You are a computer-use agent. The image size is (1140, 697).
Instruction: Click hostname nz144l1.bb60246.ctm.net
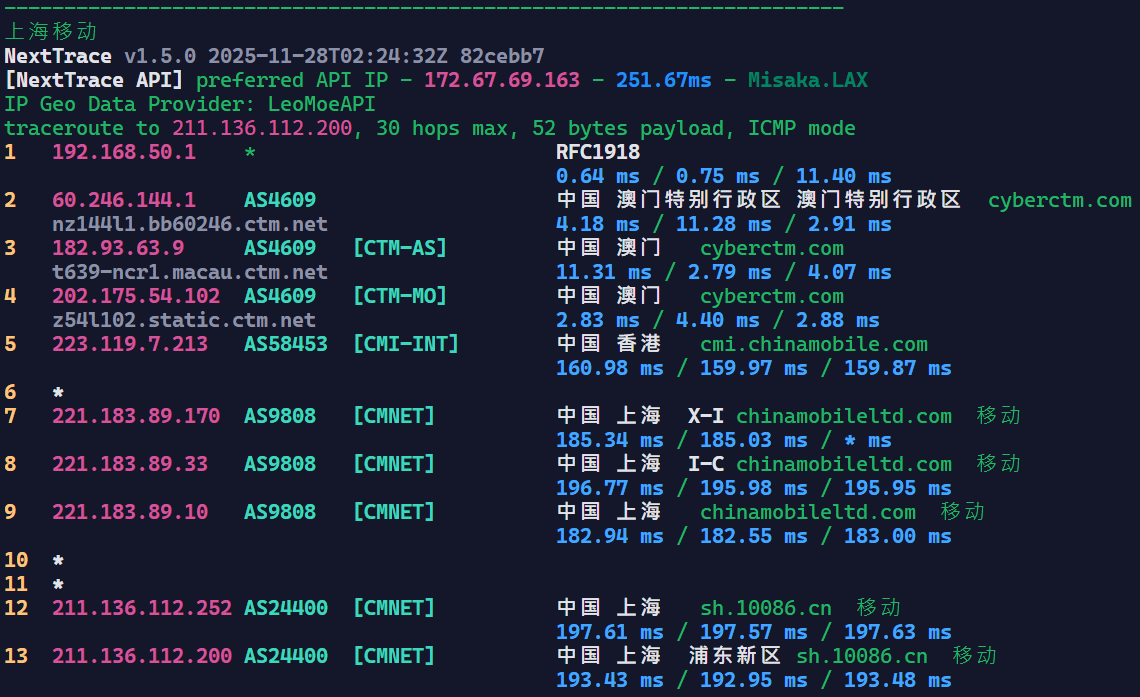tap(190, 224)
